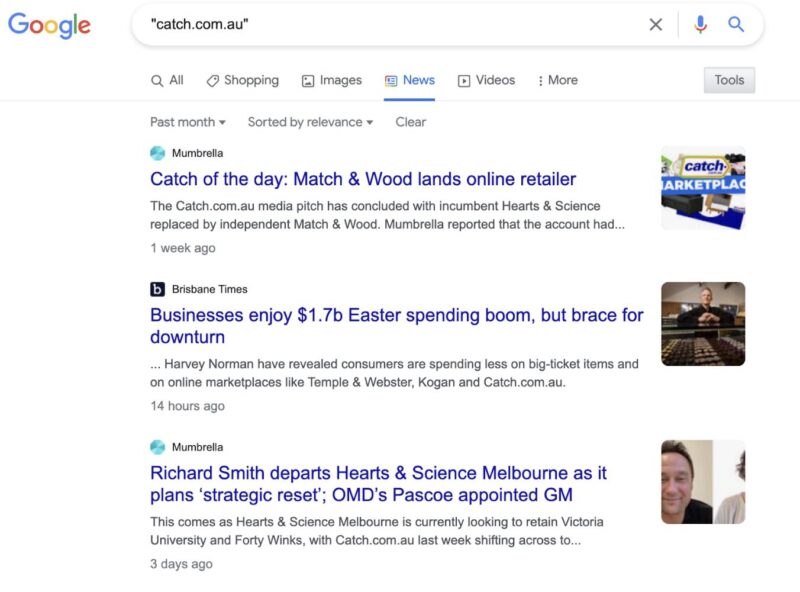Click the "This comes as Hearts & Science" snippet
Viewport: 800px width, 592px height.
(377, 531)
